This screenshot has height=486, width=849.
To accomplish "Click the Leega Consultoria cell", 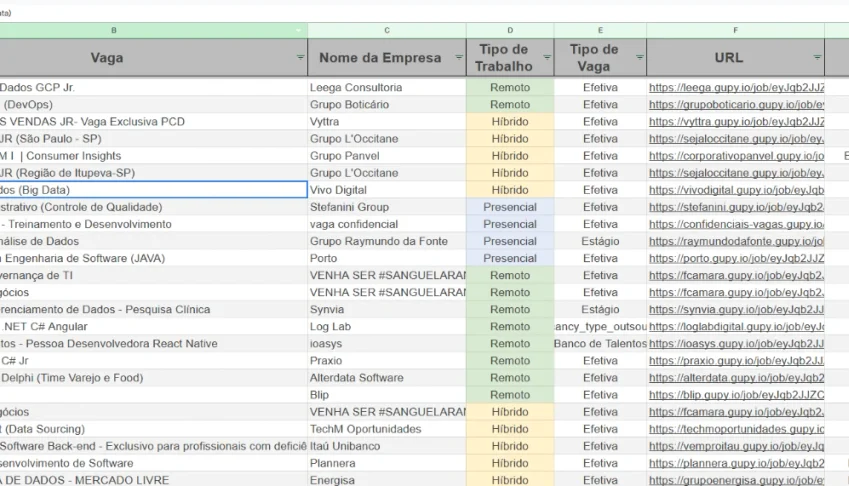I will [x=387, y=88].
